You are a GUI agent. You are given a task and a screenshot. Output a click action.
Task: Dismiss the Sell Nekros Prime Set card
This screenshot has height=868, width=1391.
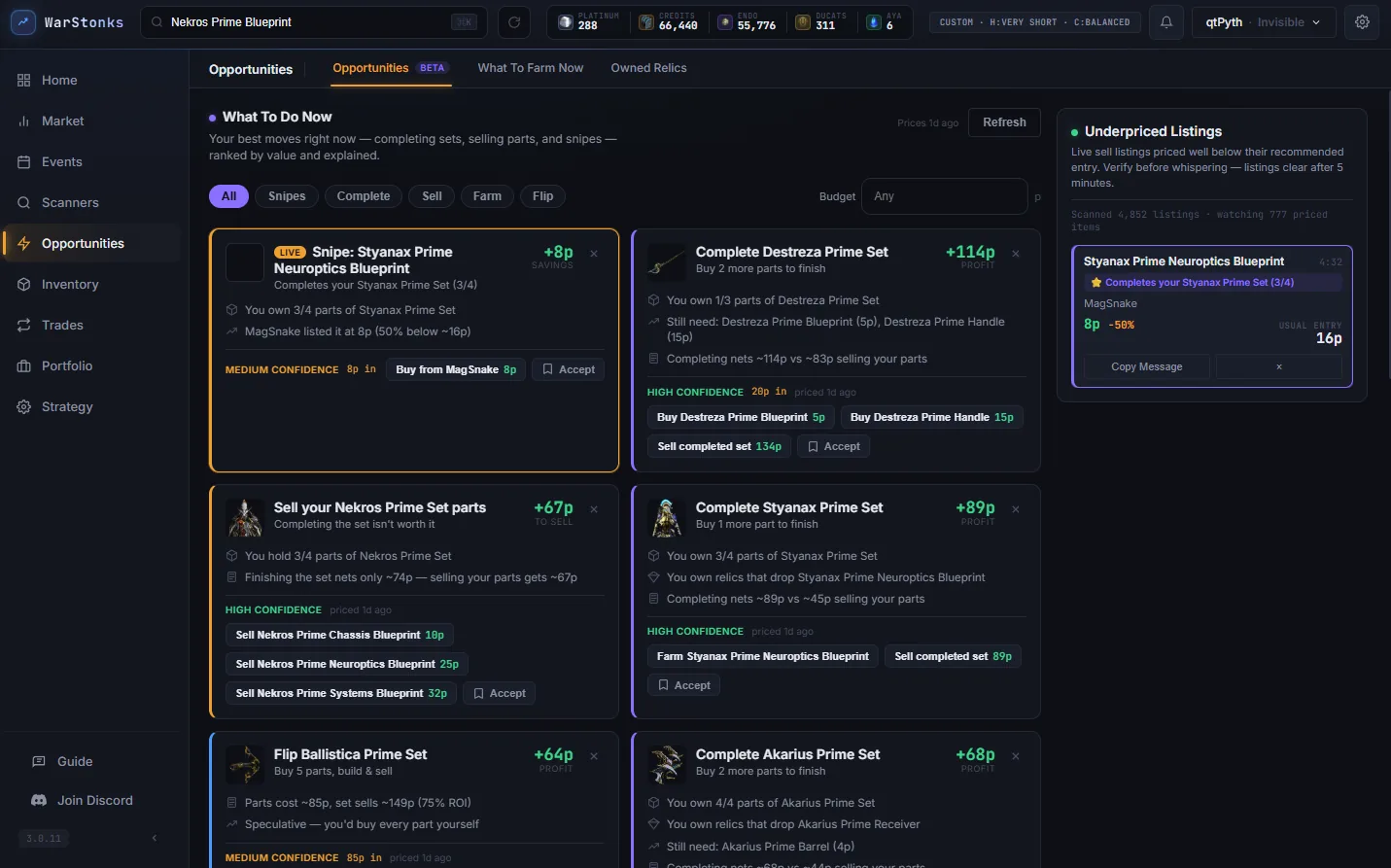[594, 509]
